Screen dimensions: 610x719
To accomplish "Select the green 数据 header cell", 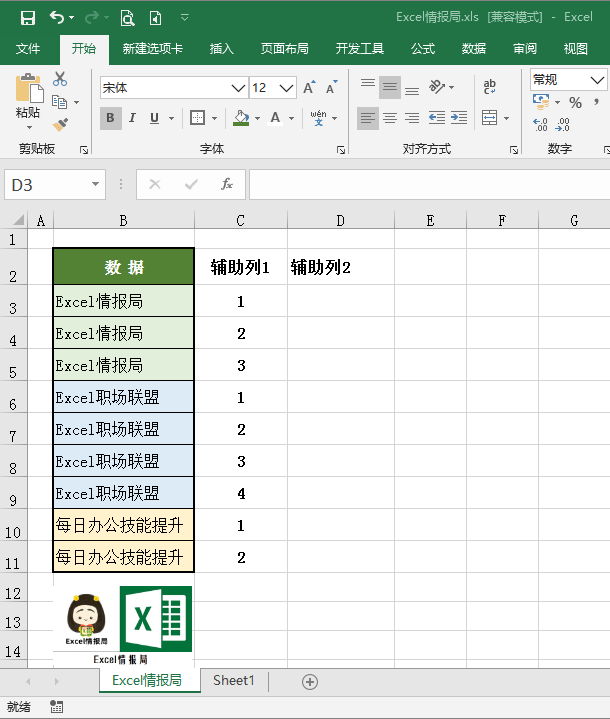I will [124, 267].
